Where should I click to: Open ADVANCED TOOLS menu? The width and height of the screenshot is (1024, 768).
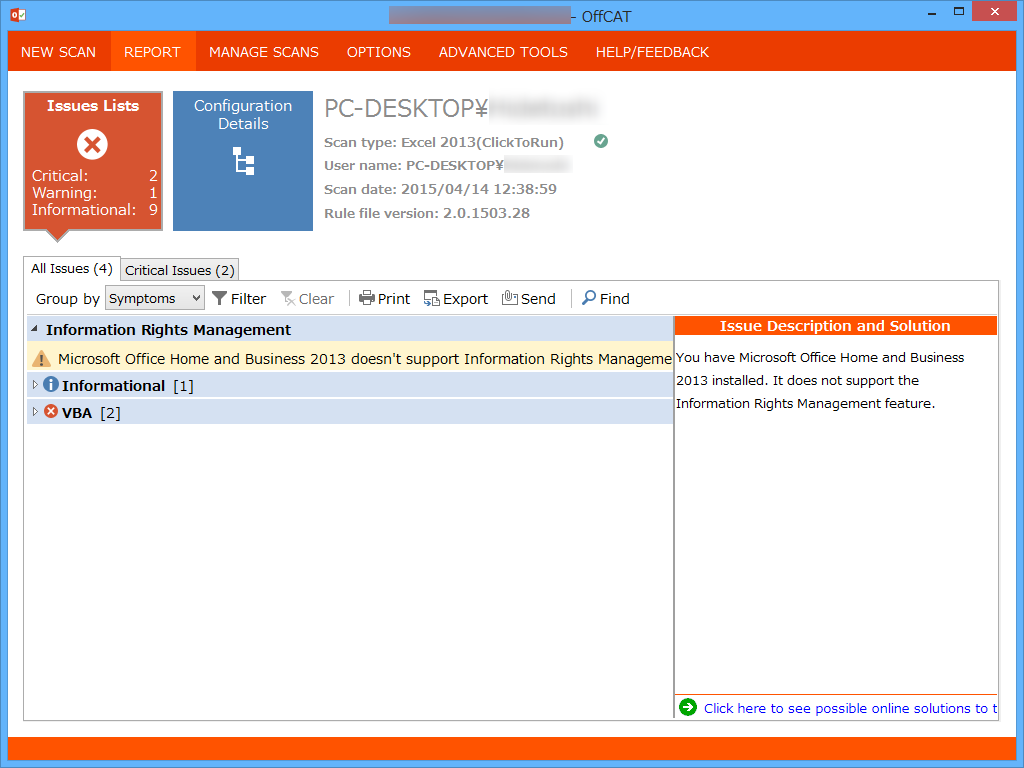click(x=503, y=52)
